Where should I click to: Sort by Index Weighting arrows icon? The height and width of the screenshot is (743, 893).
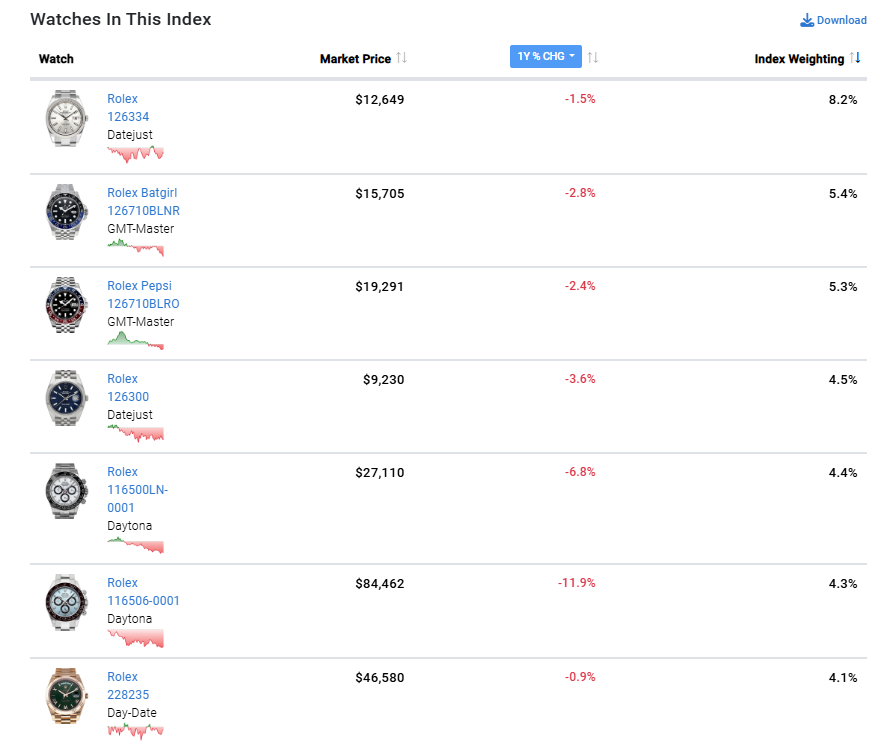855,58
